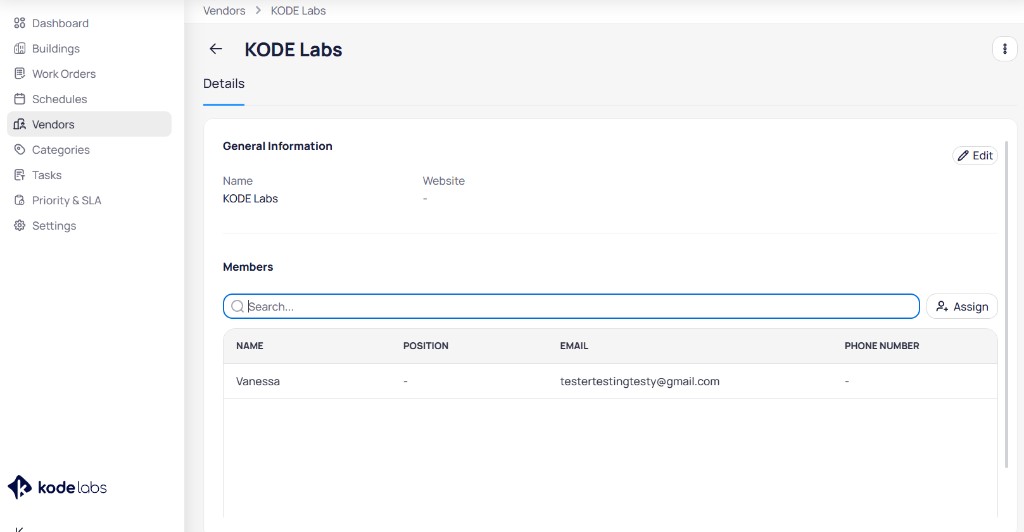Screen dimensions: 1024x532
Task: Select the Vanessa member row name
Action: pos(258,381)
